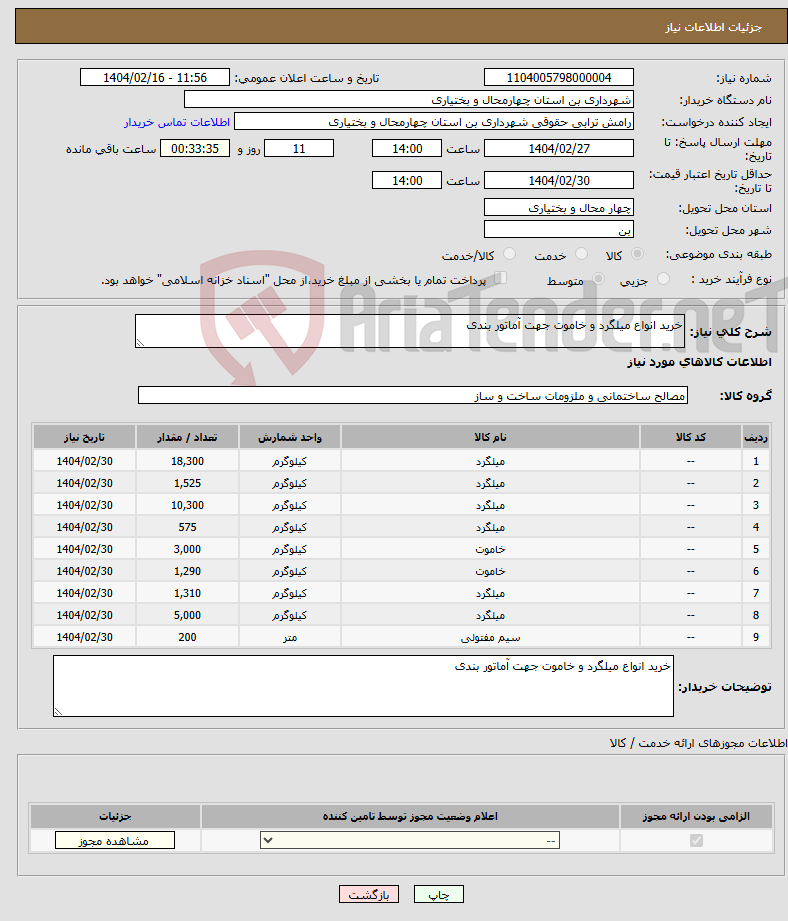The image size is (788, 921).
Task: Select the متوسط purchase type radio
Action: (598, 278)
